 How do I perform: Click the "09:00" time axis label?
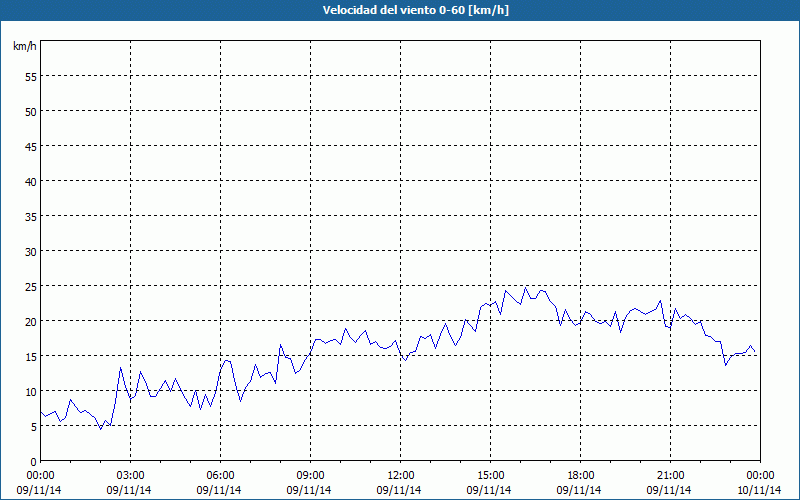pos(310,476)
